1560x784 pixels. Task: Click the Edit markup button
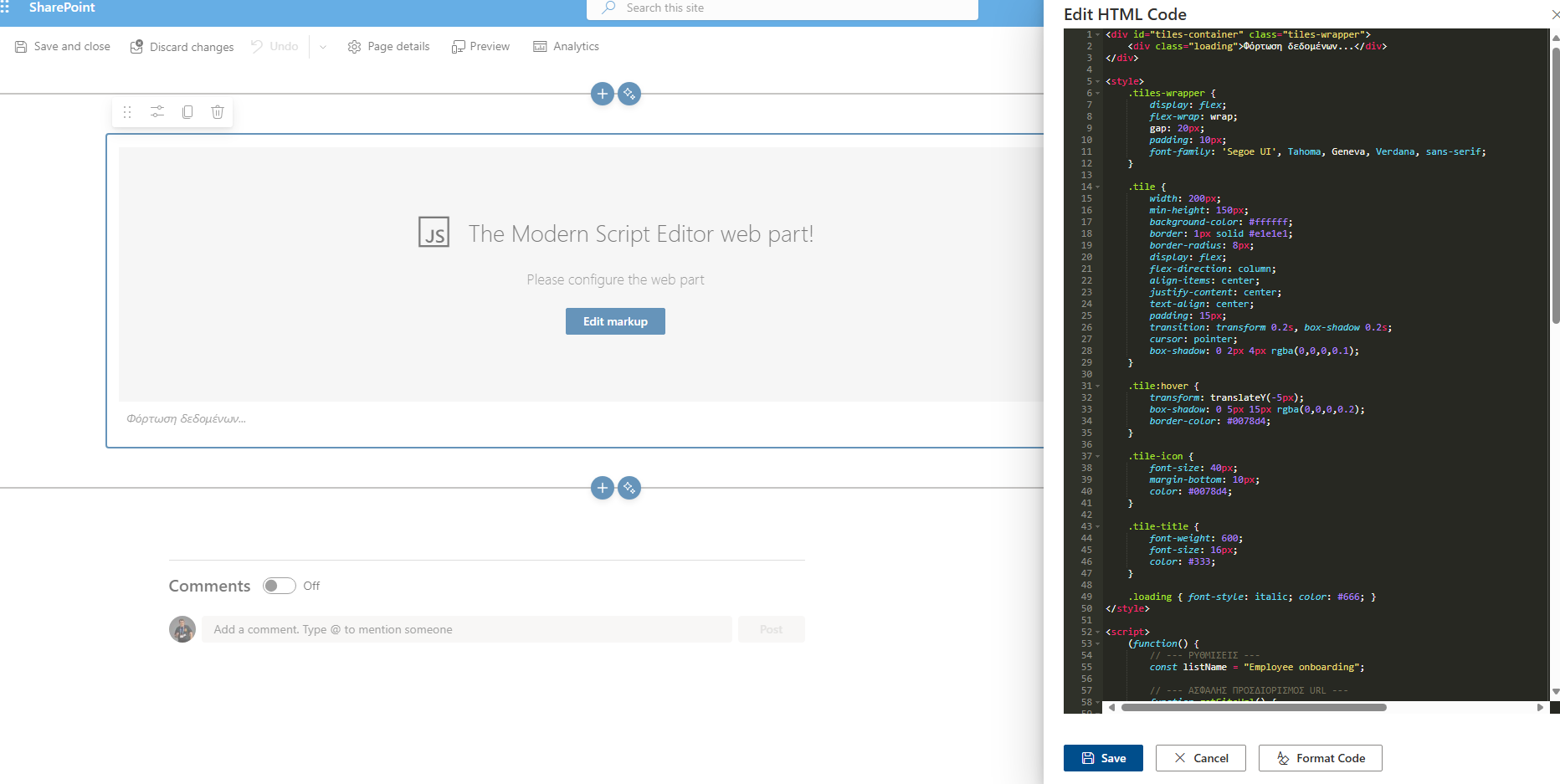tap(615, 321)
